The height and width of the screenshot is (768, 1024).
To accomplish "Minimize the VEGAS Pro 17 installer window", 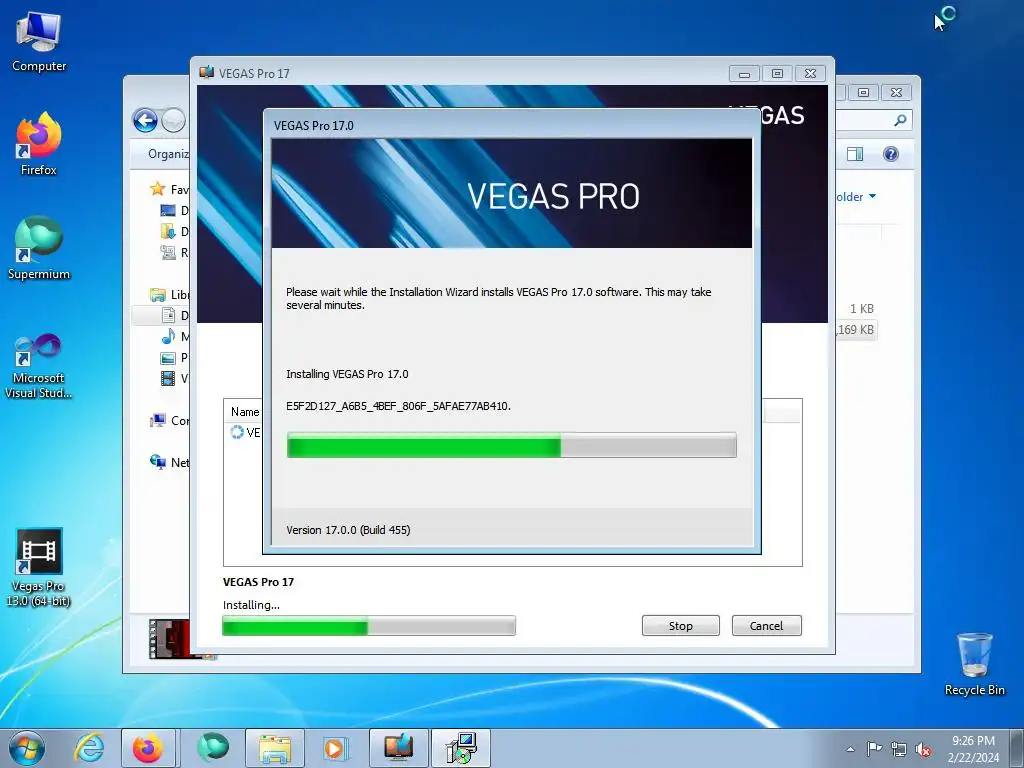I will 744,74.
